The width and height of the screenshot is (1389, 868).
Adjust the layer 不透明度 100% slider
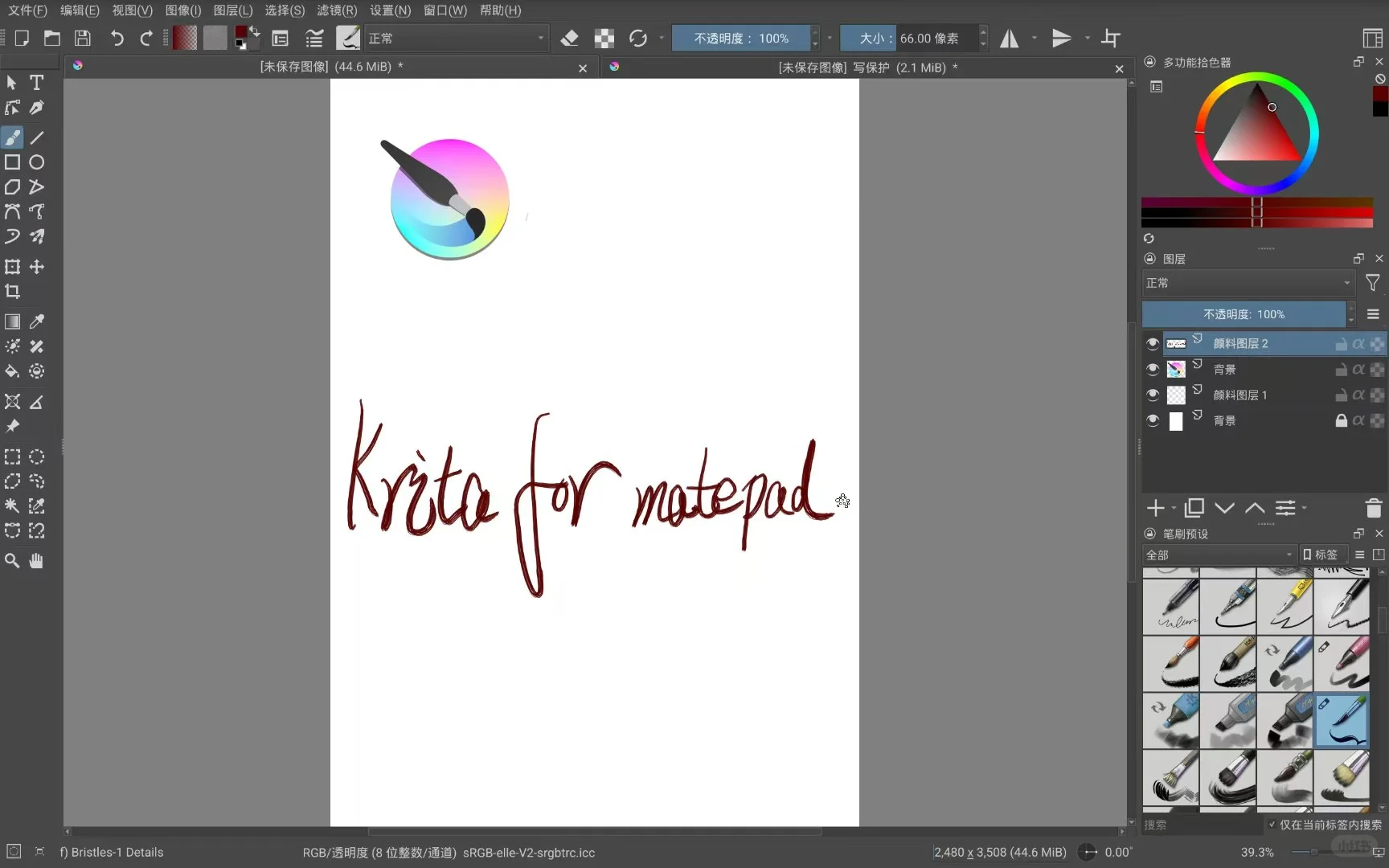(1243, 314)
